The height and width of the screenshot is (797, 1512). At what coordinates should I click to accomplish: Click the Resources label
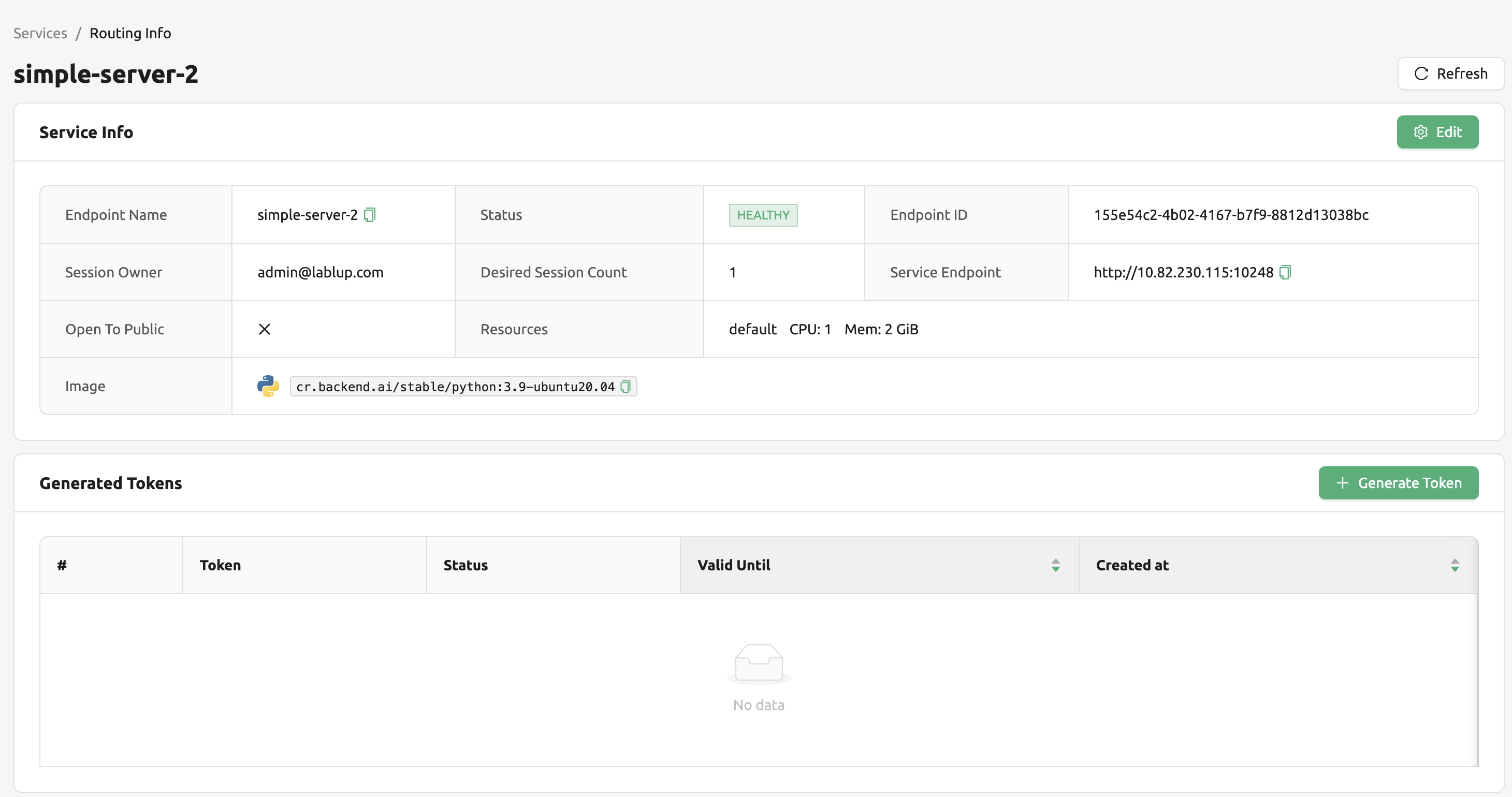514,330
